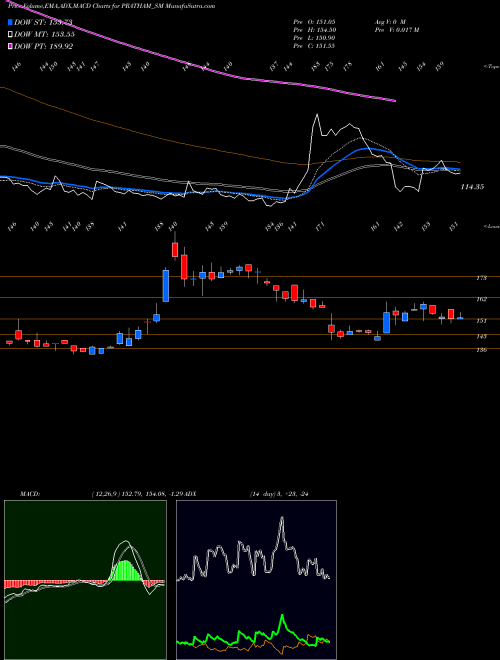The image size is (500, 660).
Task: Click the 162 price level label
Action: tap(482, 299)
